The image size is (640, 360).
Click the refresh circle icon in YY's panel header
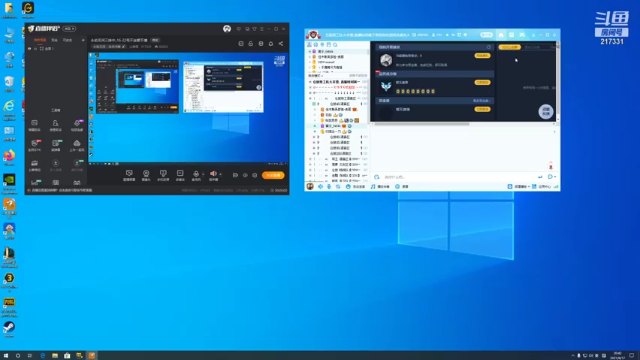(489, 47)
